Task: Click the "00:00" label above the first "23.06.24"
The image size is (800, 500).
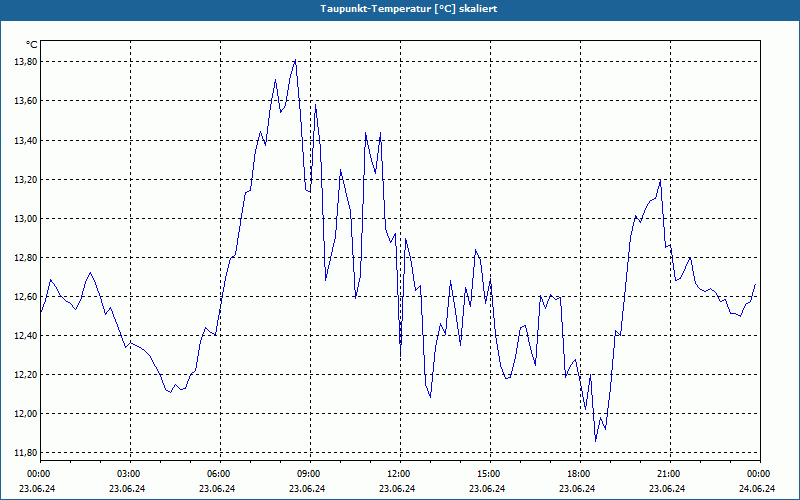Action: 38,474
